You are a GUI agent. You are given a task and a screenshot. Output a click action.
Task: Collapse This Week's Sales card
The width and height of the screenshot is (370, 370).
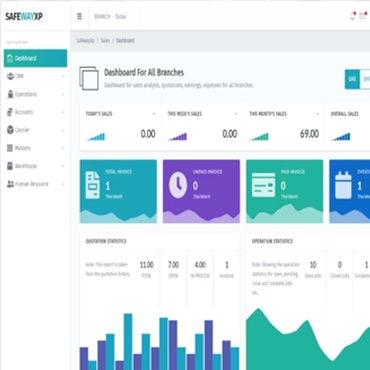[x=235, y=114]
